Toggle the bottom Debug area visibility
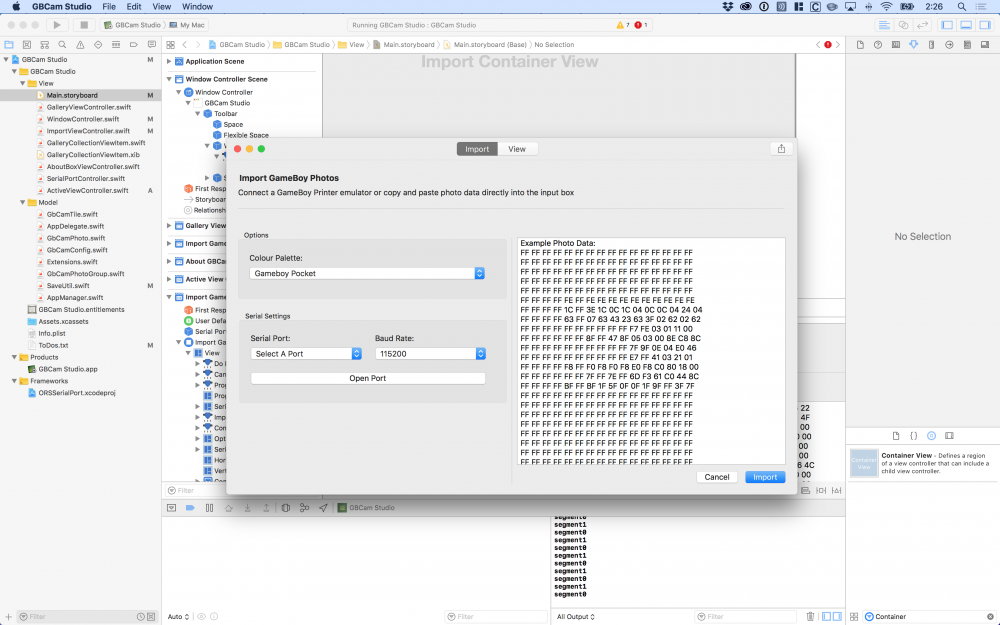 (x=965, y=24)
